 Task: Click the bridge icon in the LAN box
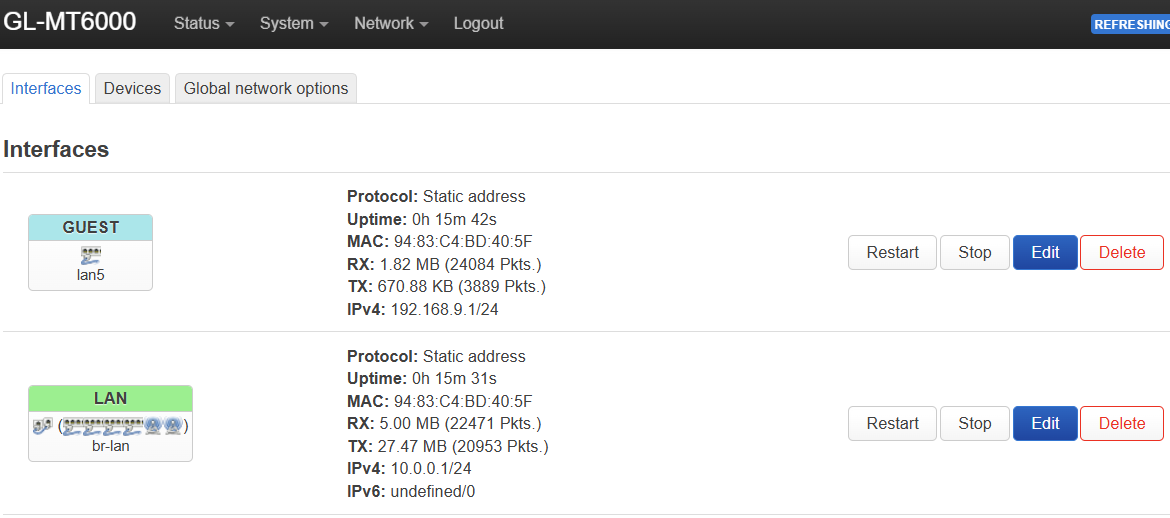[42, 425]
